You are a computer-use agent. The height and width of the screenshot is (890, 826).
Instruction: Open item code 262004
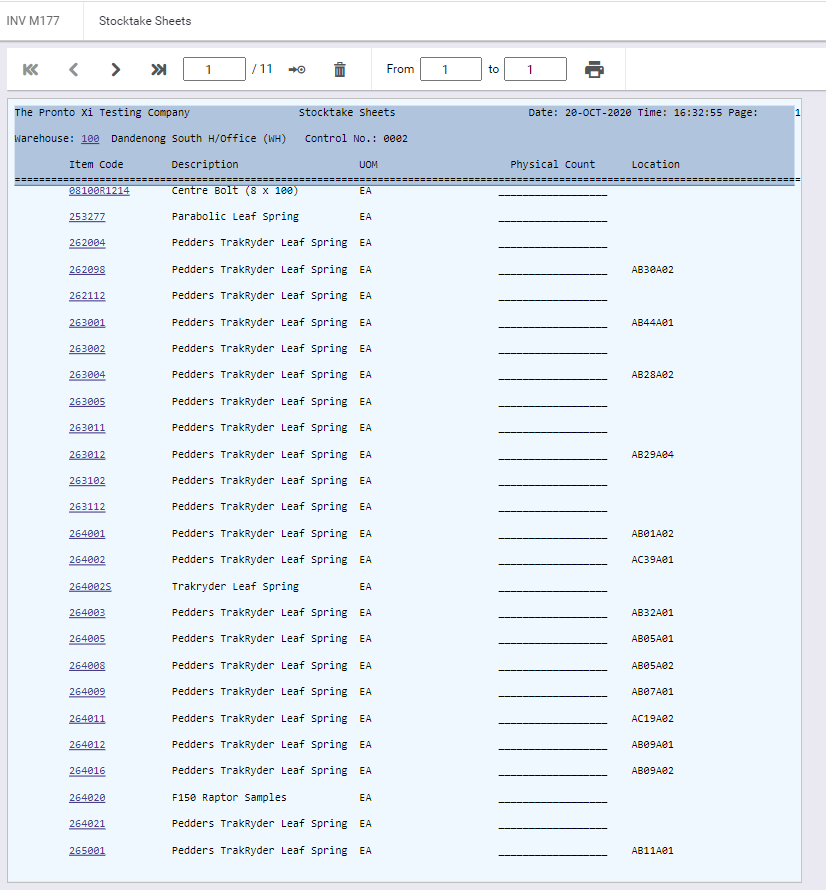coord(87,243)
